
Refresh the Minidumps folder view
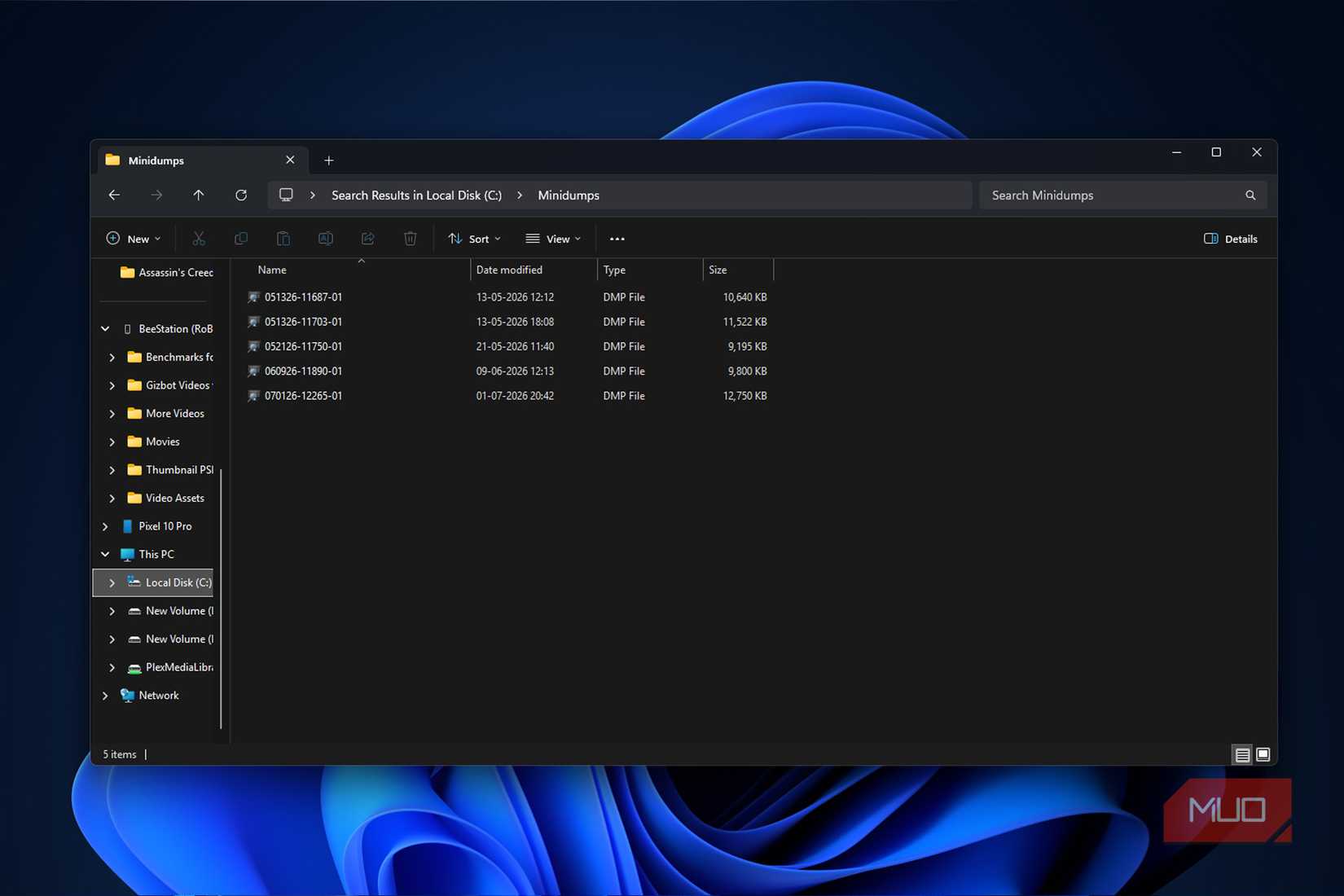pyautogui.click(x=241, y=195)
